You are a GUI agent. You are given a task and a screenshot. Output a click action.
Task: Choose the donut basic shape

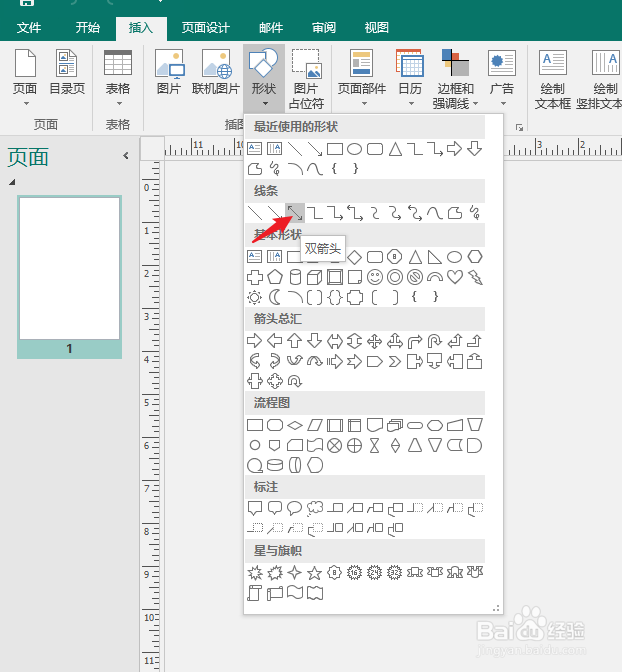point(395,277)
